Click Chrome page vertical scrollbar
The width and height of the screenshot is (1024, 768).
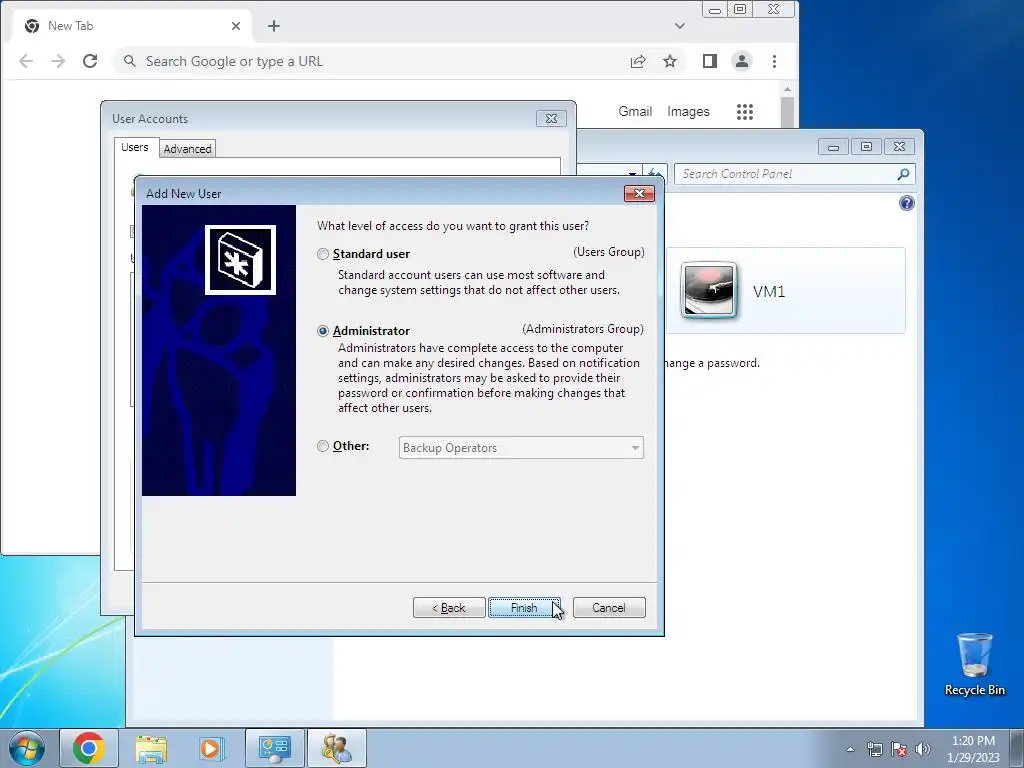[788, 111]
